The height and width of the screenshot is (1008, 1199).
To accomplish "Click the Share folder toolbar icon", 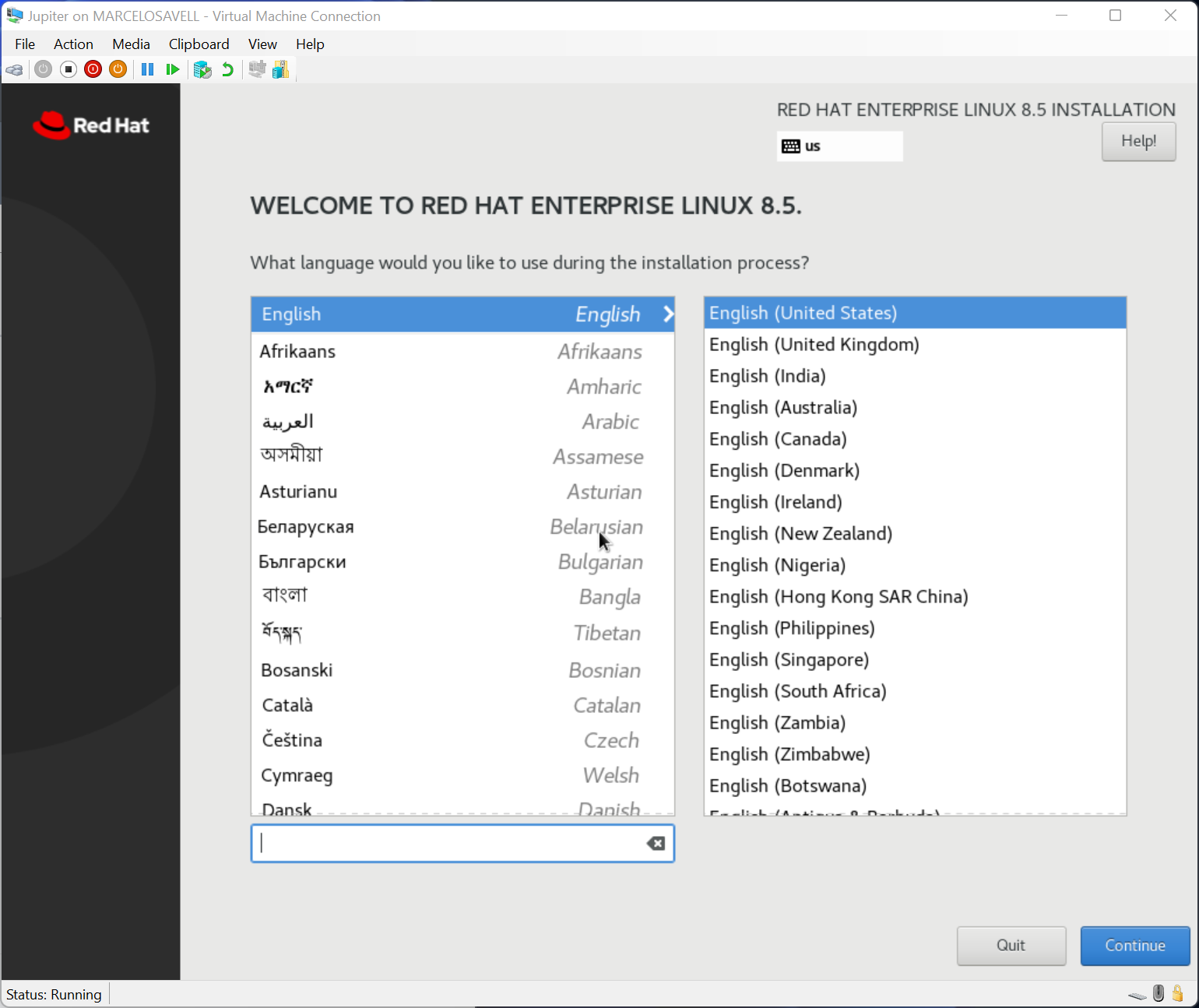I will (281, 70).
